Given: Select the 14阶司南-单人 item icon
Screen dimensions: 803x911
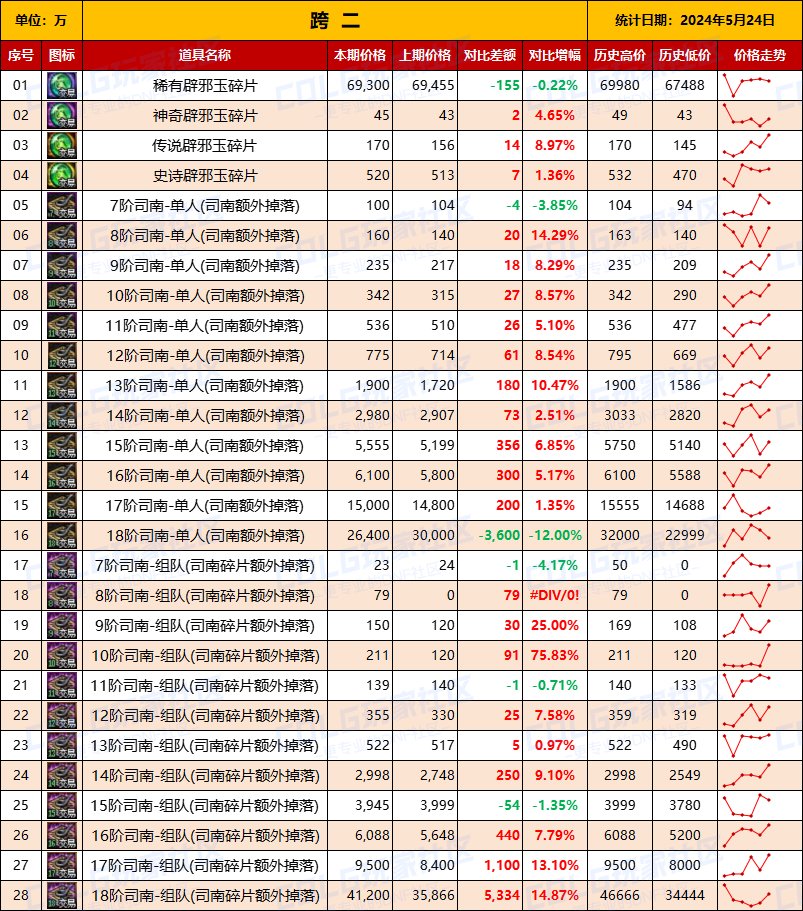Looking at the screenshot, I should click(62, 415).
